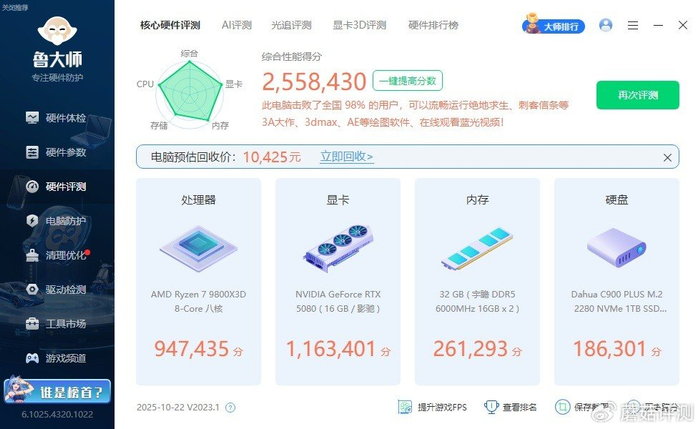The height and width of the screenshot is (429, 700).
Task: Click the 一键提高分数 button
Action: 407,81
